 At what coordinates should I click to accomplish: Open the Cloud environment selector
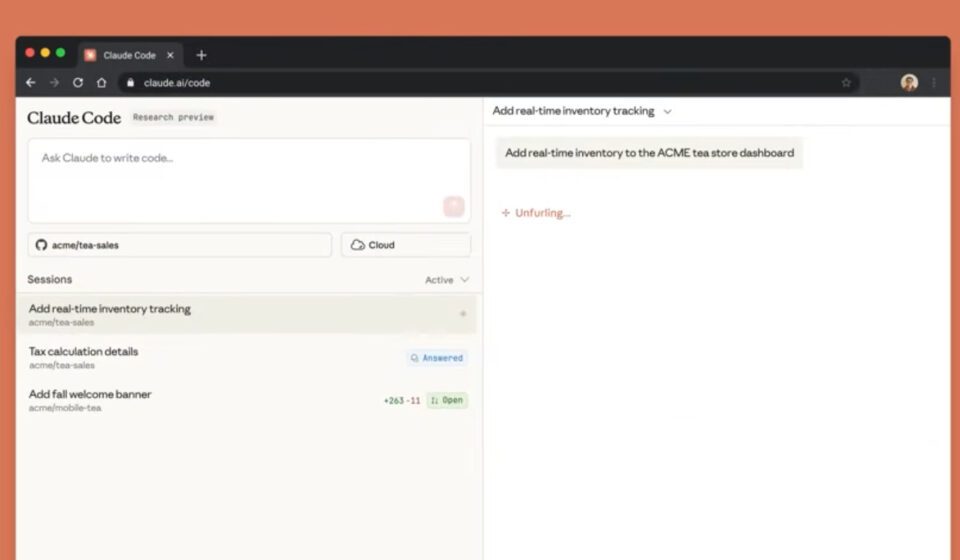pyautogui.click(x=406, y=245)
